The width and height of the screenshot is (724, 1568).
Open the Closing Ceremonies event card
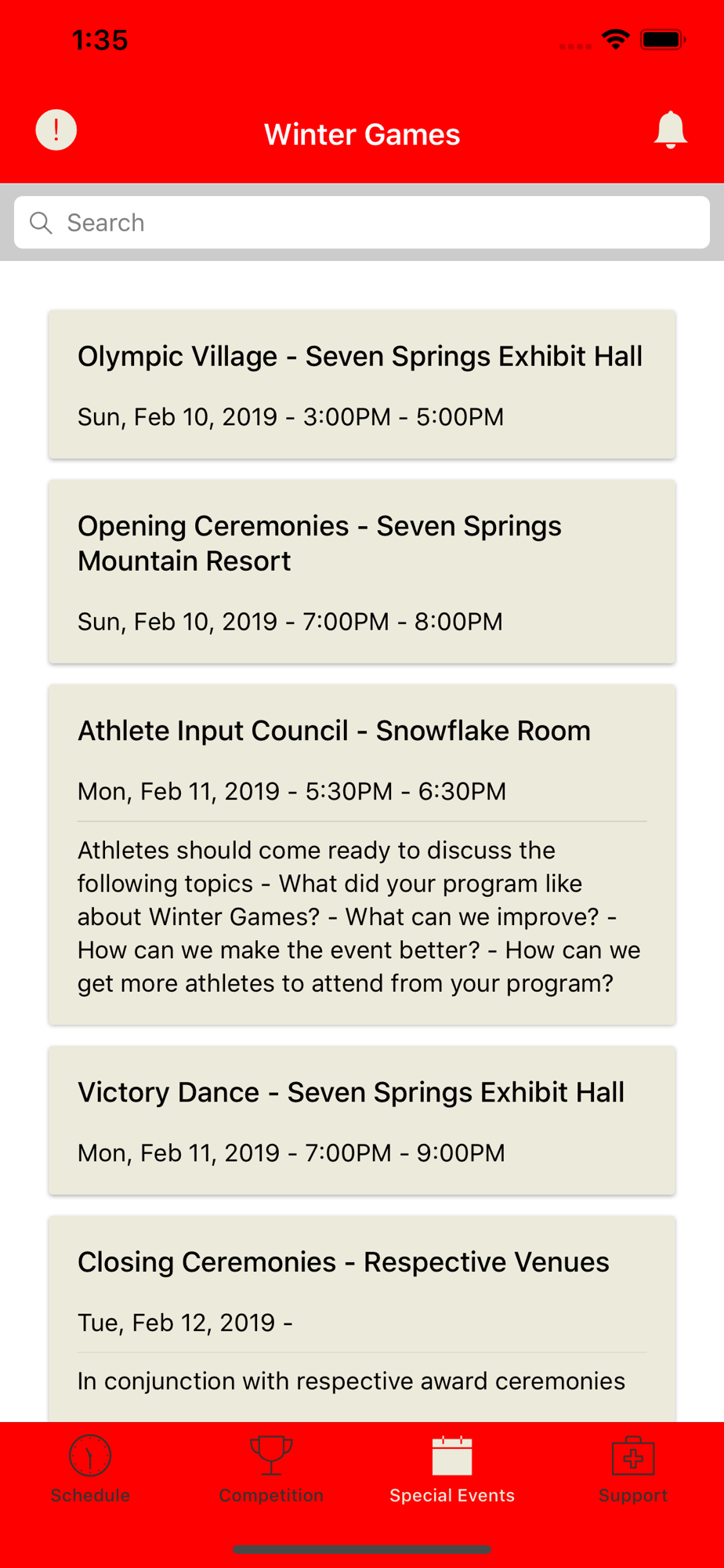point(362,1319)
